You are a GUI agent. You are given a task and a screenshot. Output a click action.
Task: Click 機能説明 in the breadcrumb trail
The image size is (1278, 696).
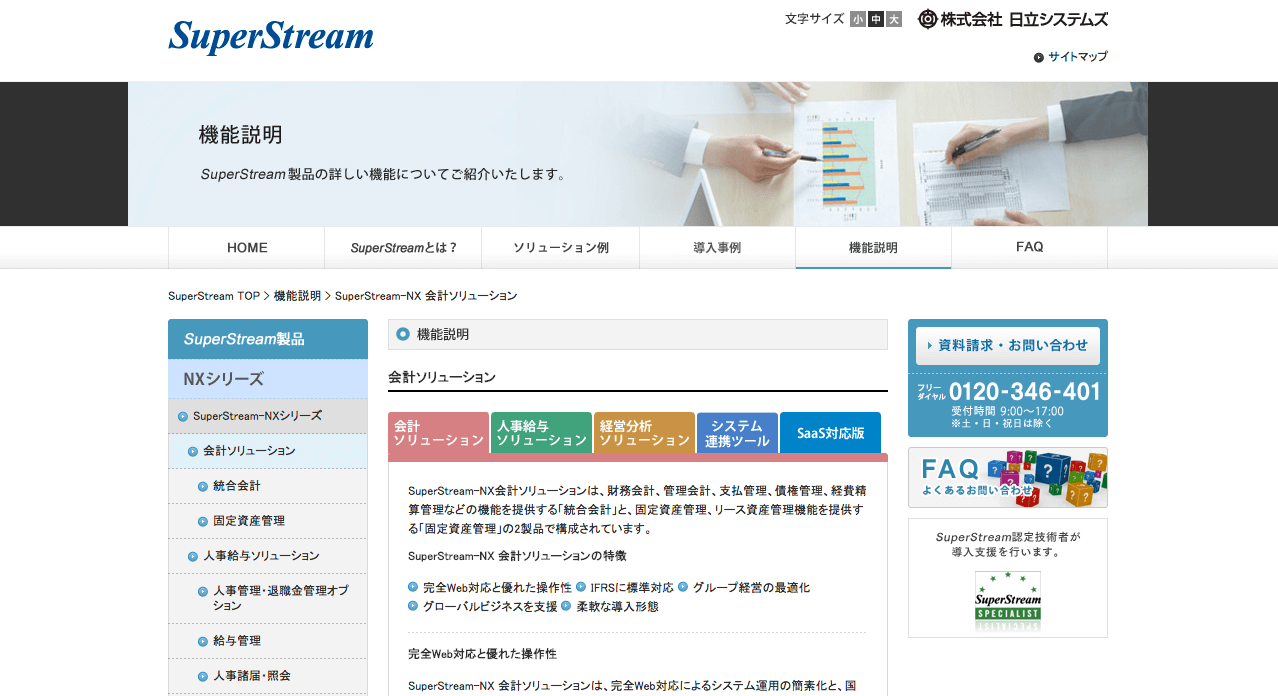tap(297, 296)
